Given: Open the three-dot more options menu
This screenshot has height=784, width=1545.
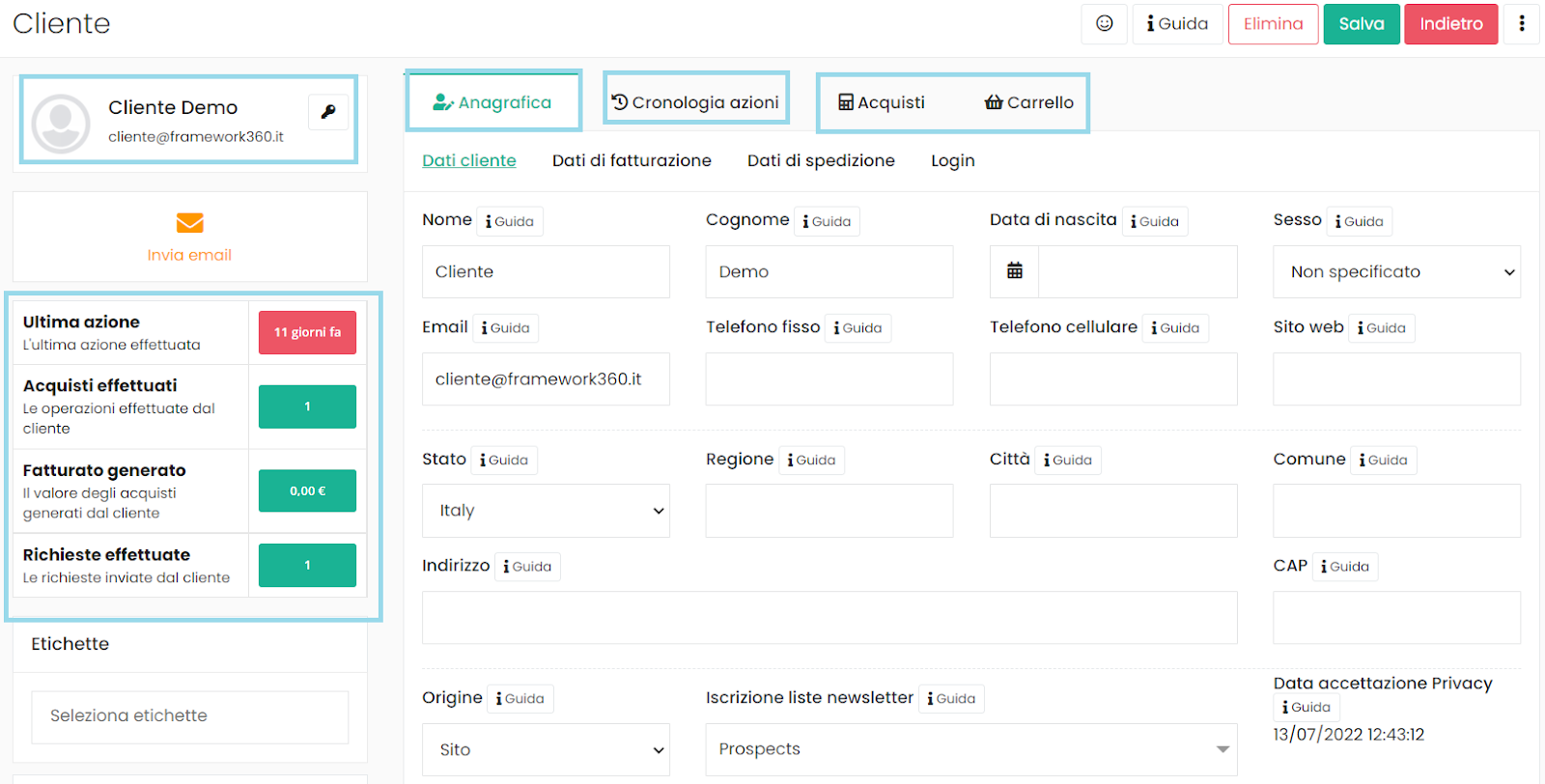Looking at the screenshot, I should pos(1522,24).
